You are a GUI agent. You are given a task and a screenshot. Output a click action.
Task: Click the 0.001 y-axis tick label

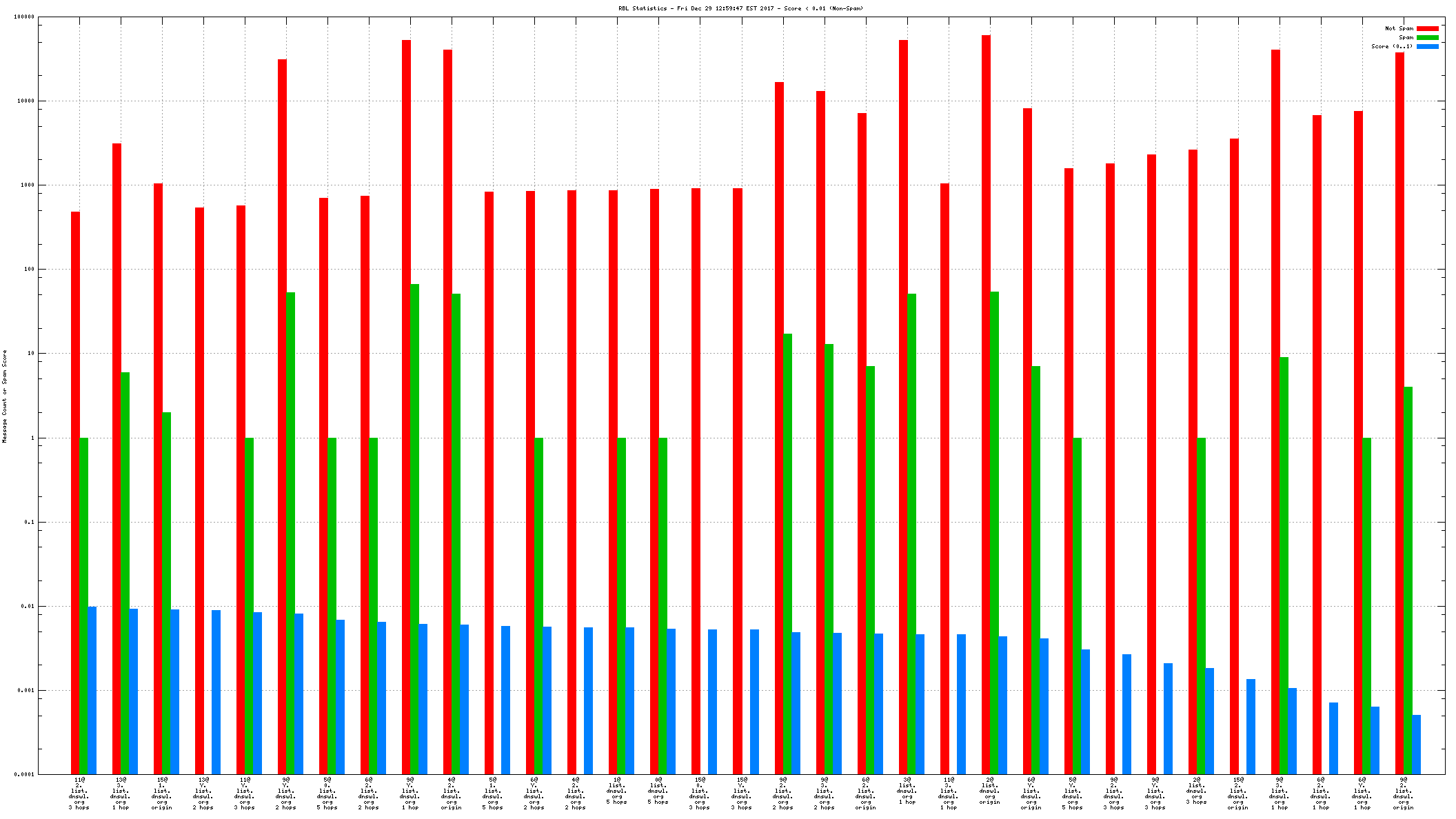coord(25,690)
